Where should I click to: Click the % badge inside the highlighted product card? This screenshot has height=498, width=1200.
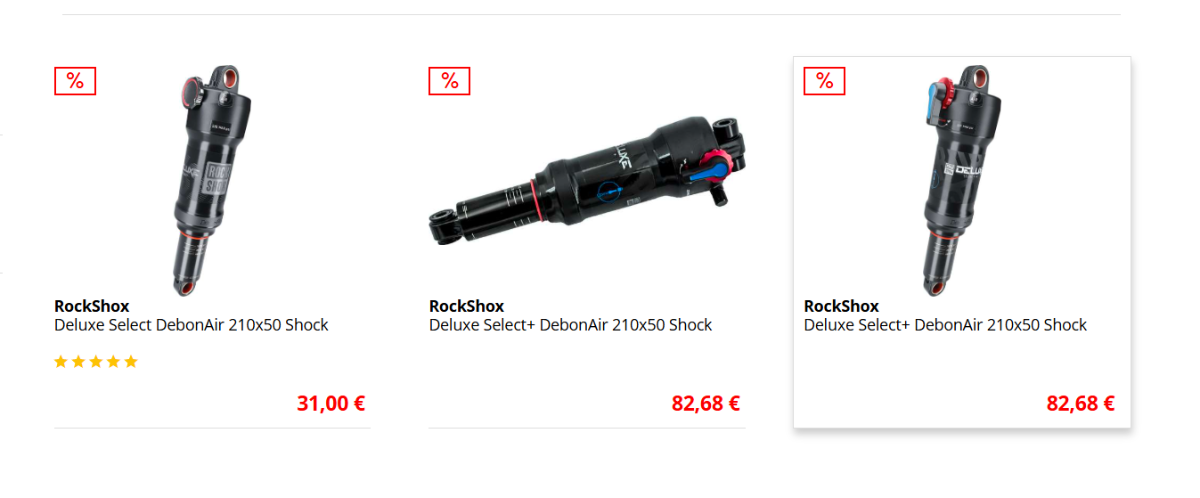coord(825,81)
